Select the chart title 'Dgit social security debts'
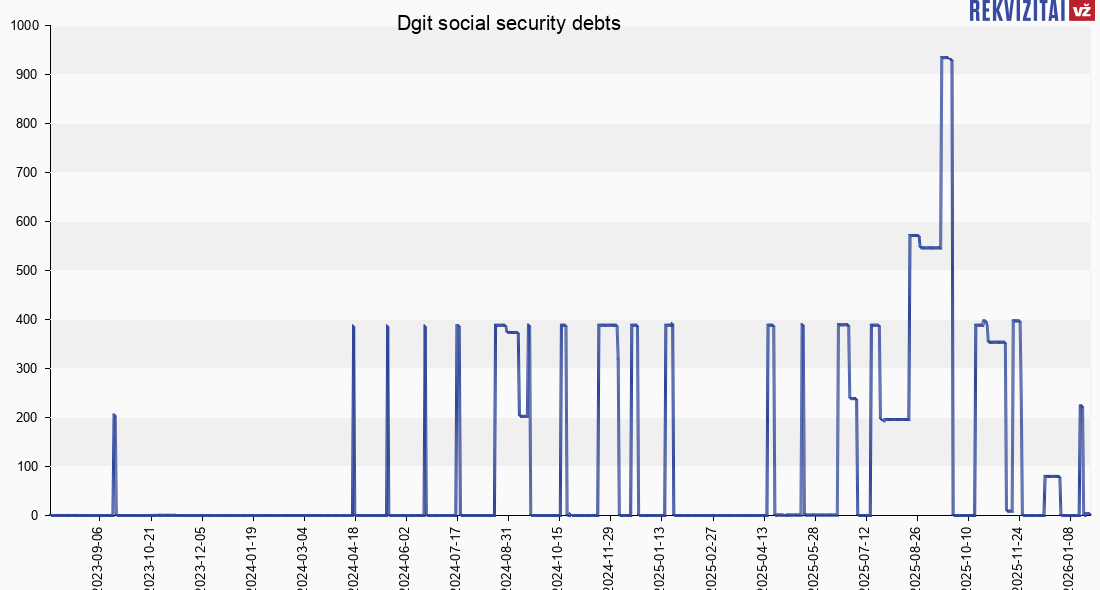 (x=509, y=24)
